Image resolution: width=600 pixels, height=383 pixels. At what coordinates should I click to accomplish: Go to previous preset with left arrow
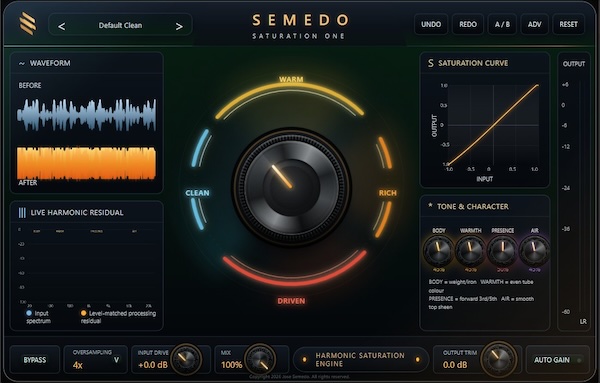pos(61,26)
